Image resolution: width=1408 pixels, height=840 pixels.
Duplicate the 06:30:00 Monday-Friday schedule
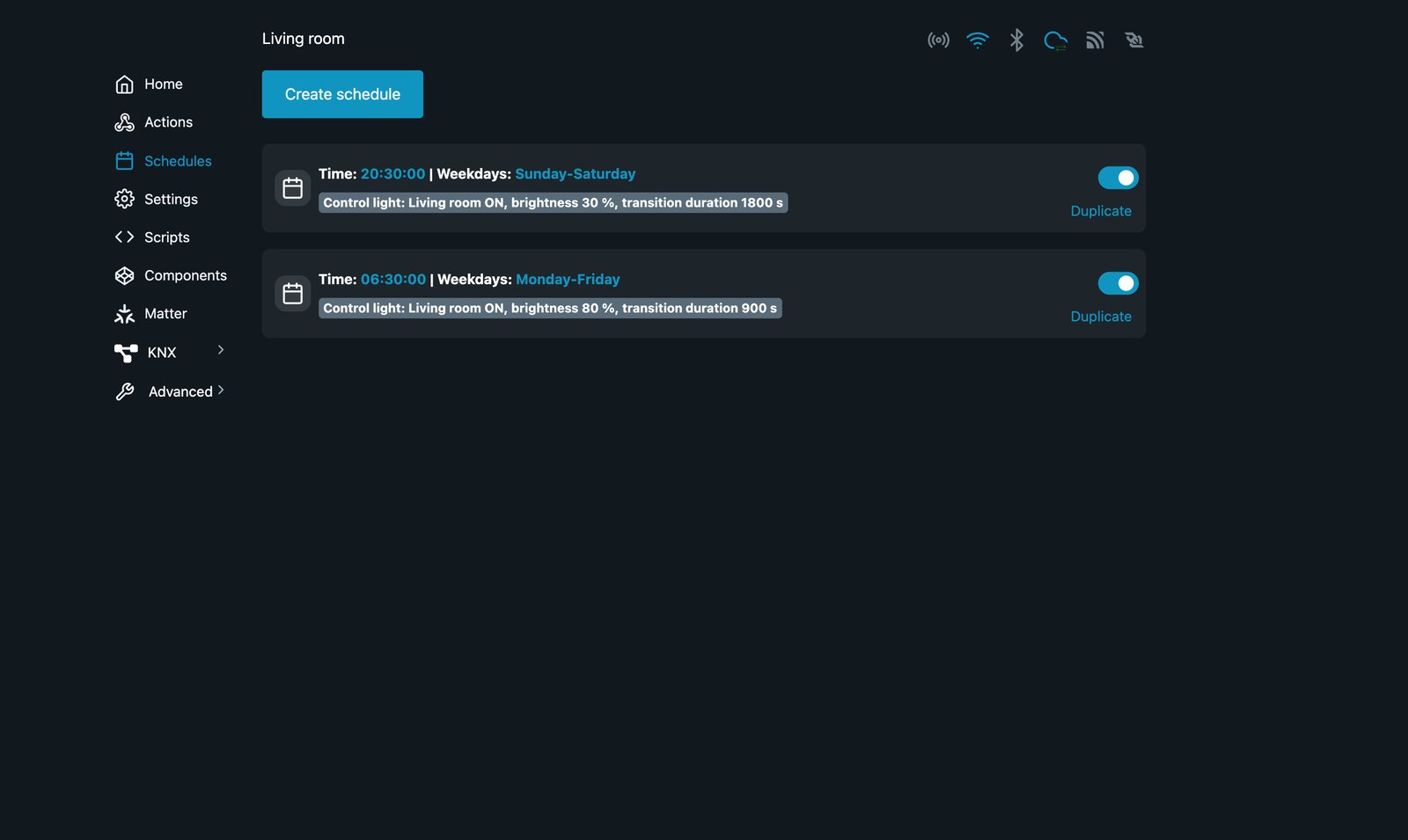click(1101, 317)
